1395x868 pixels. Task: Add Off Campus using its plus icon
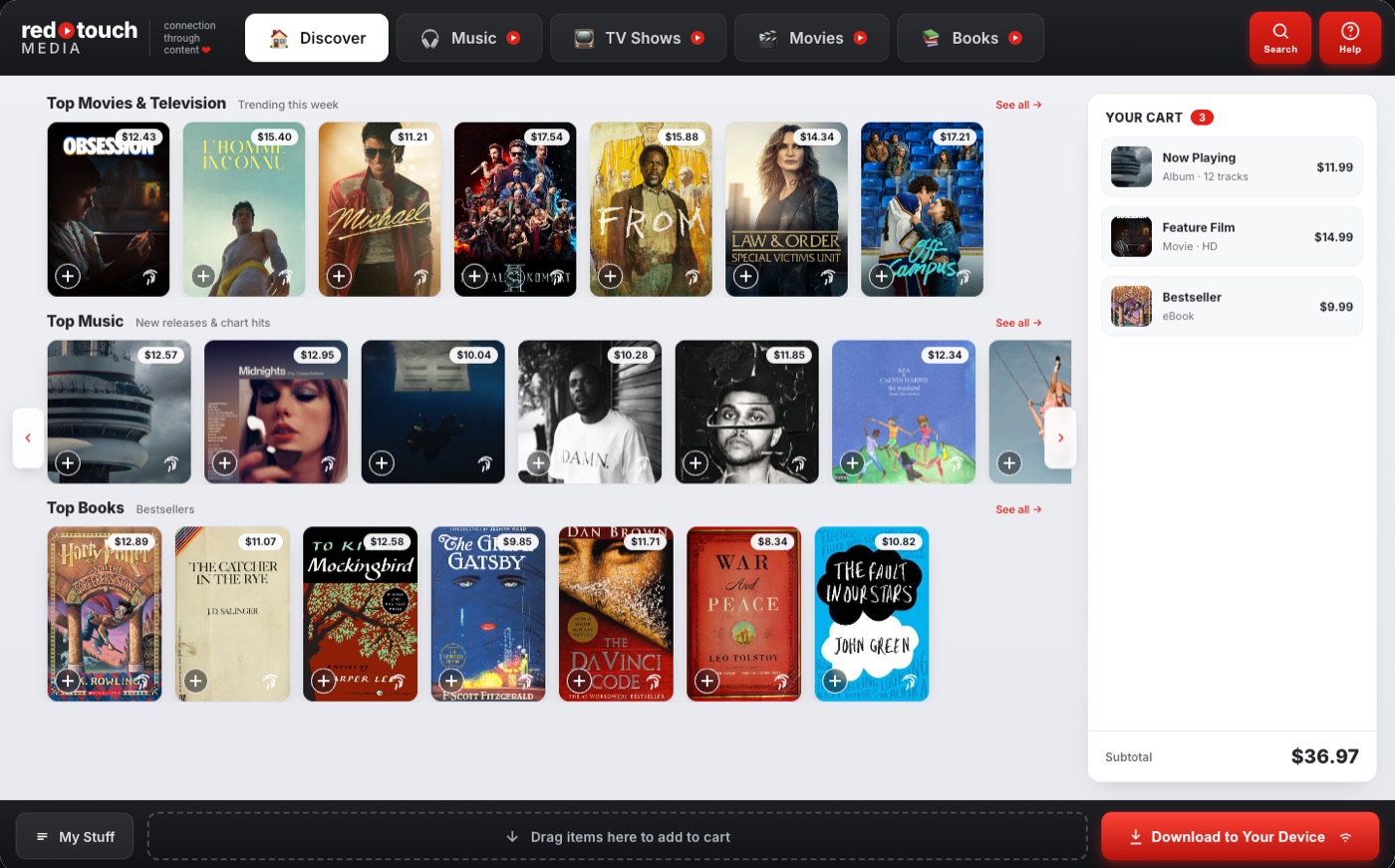pyautogui.click(x=881, y=276)
